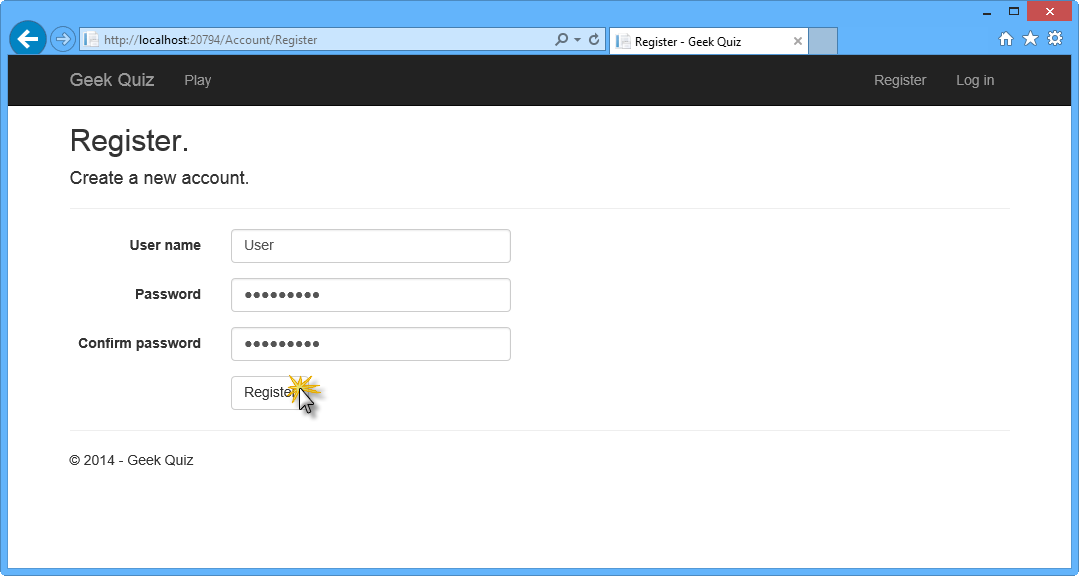This screenshot has height=576, width=1079.
Task: Close the Register - Geek Quiz tab
Action: point(797,41)
